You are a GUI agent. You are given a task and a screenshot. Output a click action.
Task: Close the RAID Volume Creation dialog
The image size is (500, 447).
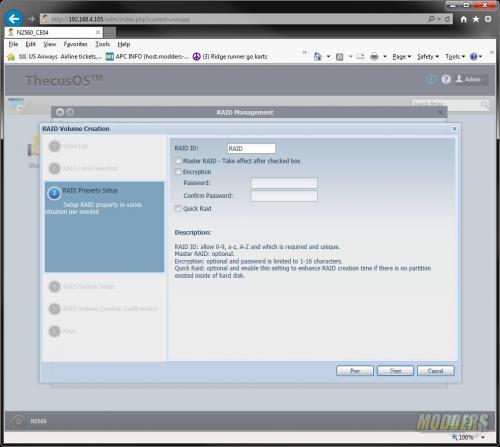[454, 129]
